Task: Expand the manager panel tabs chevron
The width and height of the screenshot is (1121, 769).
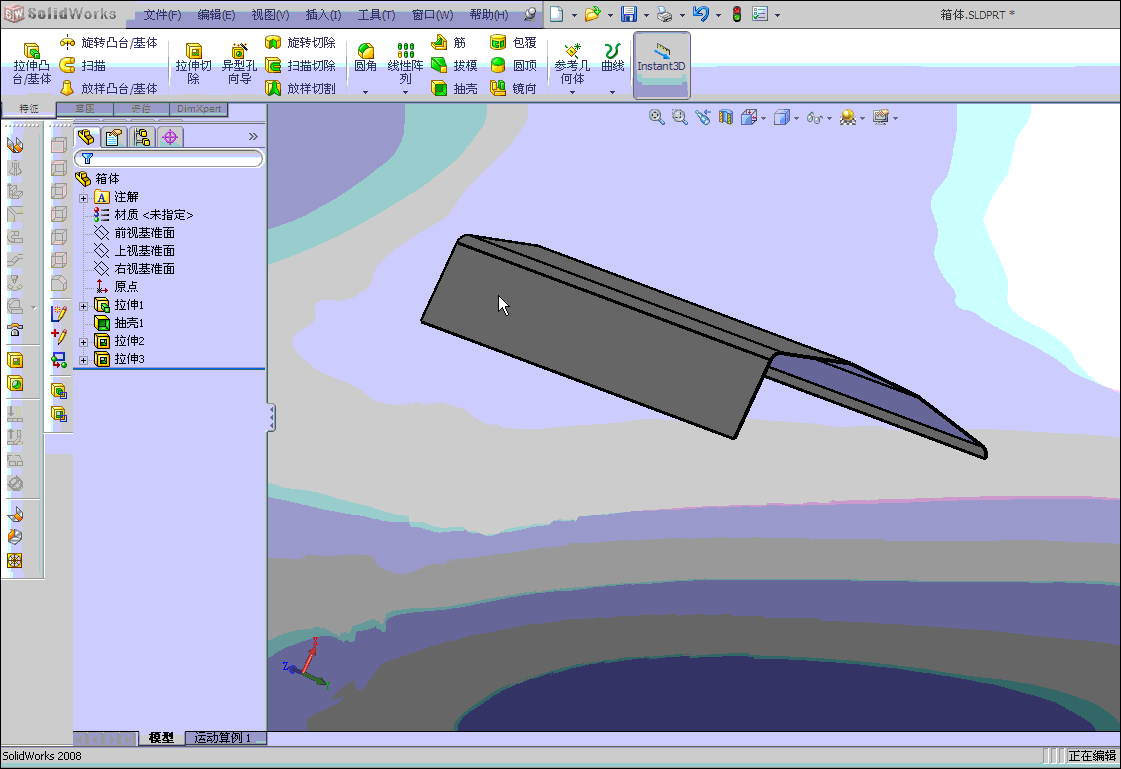Action: click(253, 137)
